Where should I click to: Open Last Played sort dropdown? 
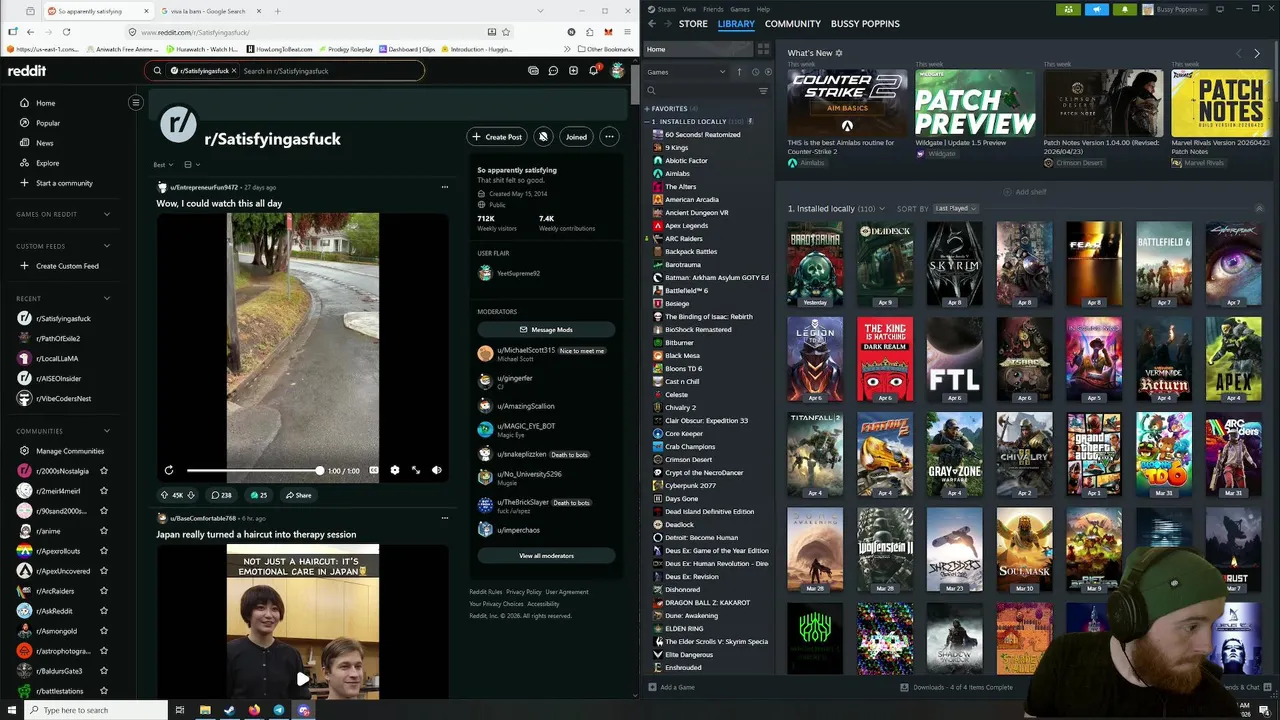(x=955, y=208)
